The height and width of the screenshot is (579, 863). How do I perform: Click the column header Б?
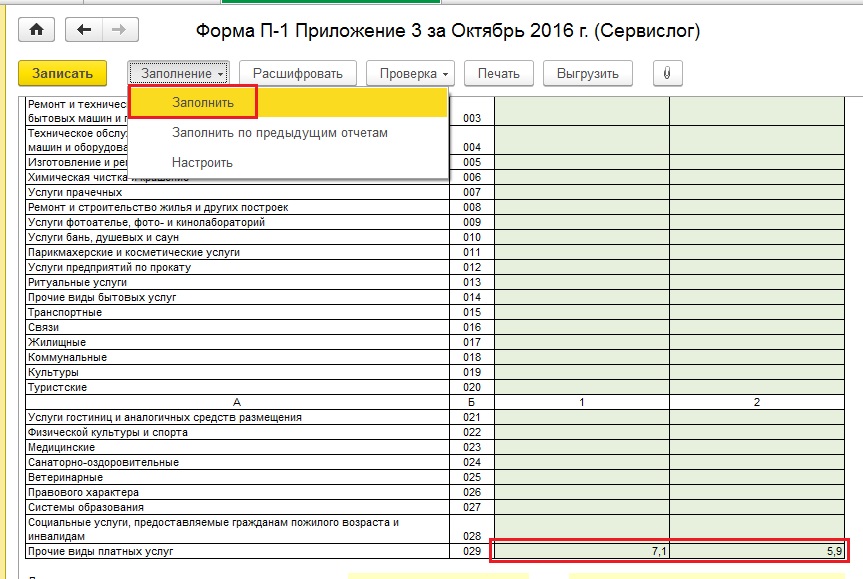(472, 402)
